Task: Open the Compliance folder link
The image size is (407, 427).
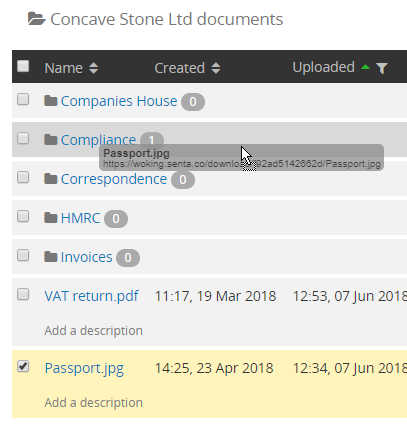Action: 98,140
